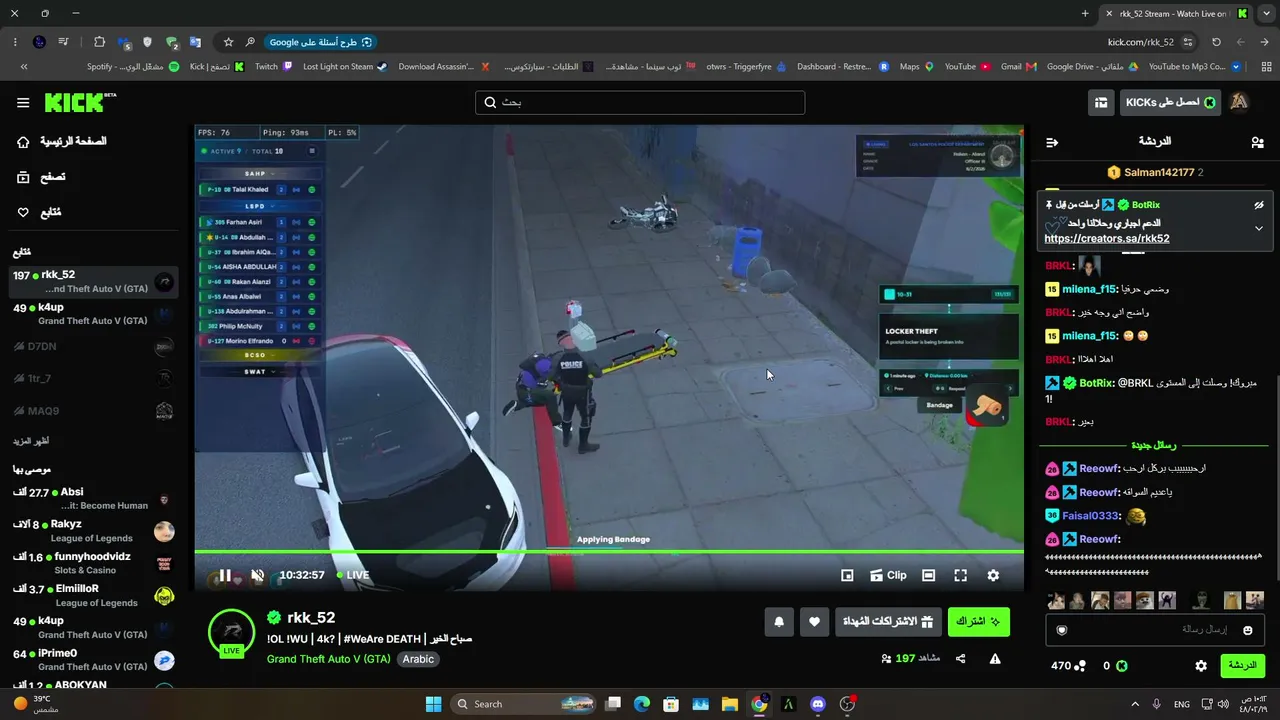1280x720 pixels.
Task: Open Chrome three-dot menu
Action: pyautogui.click(x=15, y=42)
